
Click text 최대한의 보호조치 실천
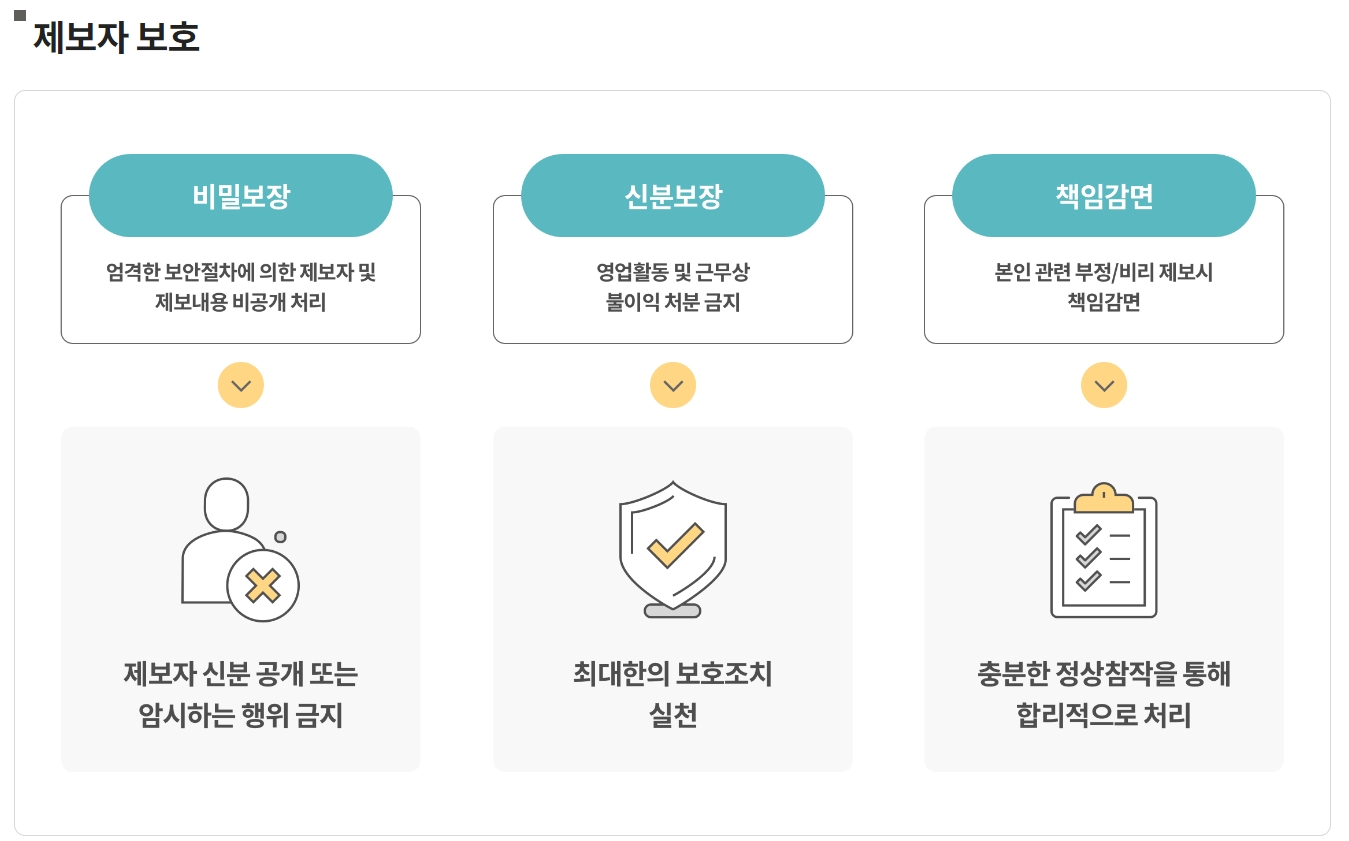tap(673, 695)
